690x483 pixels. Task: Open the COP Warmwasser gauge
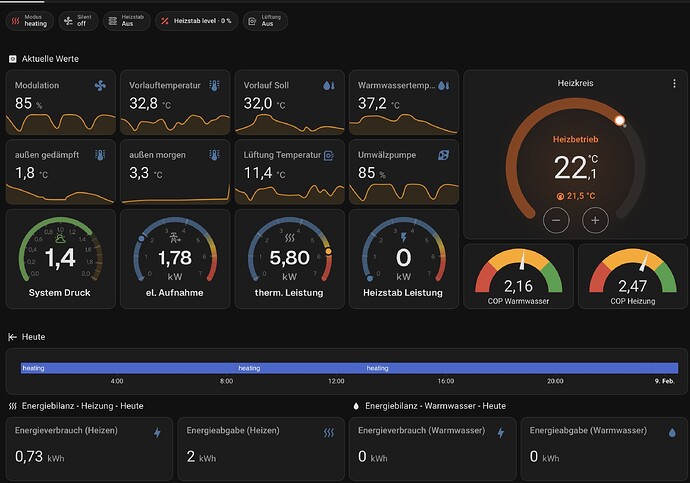coord(518,276)
